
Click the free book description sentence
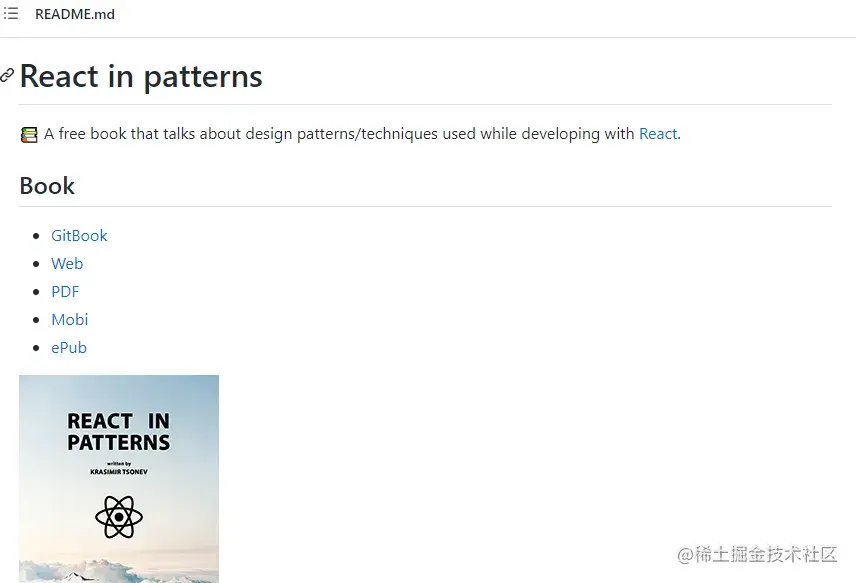point(340,133)
